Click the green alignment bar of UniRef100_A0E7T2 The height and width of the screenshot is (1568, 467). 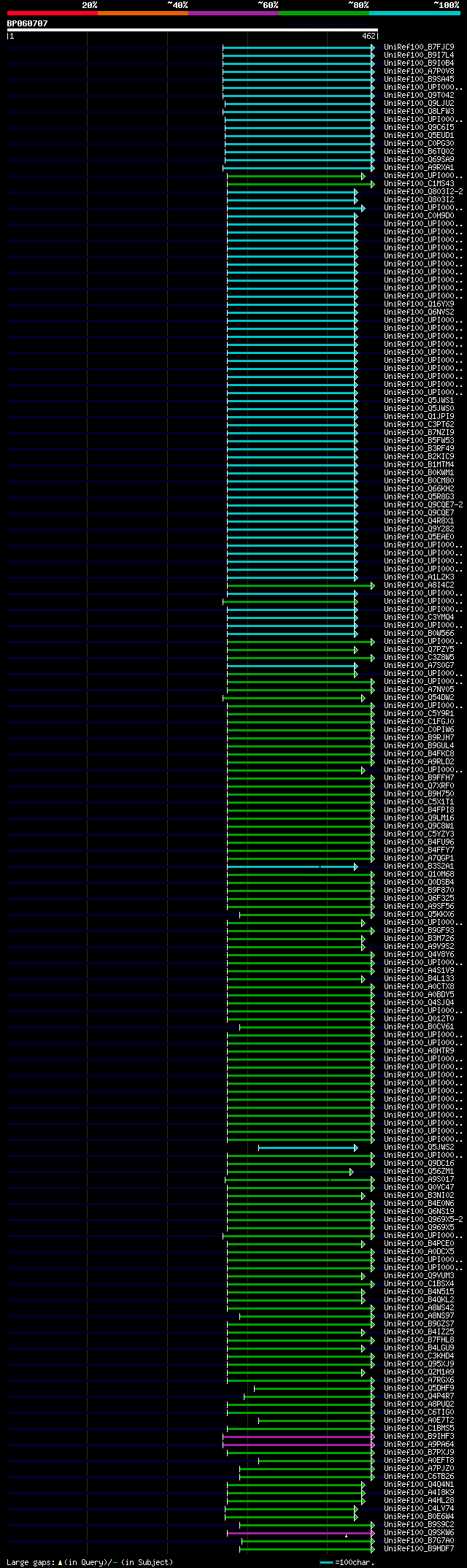coord(317,1421)
